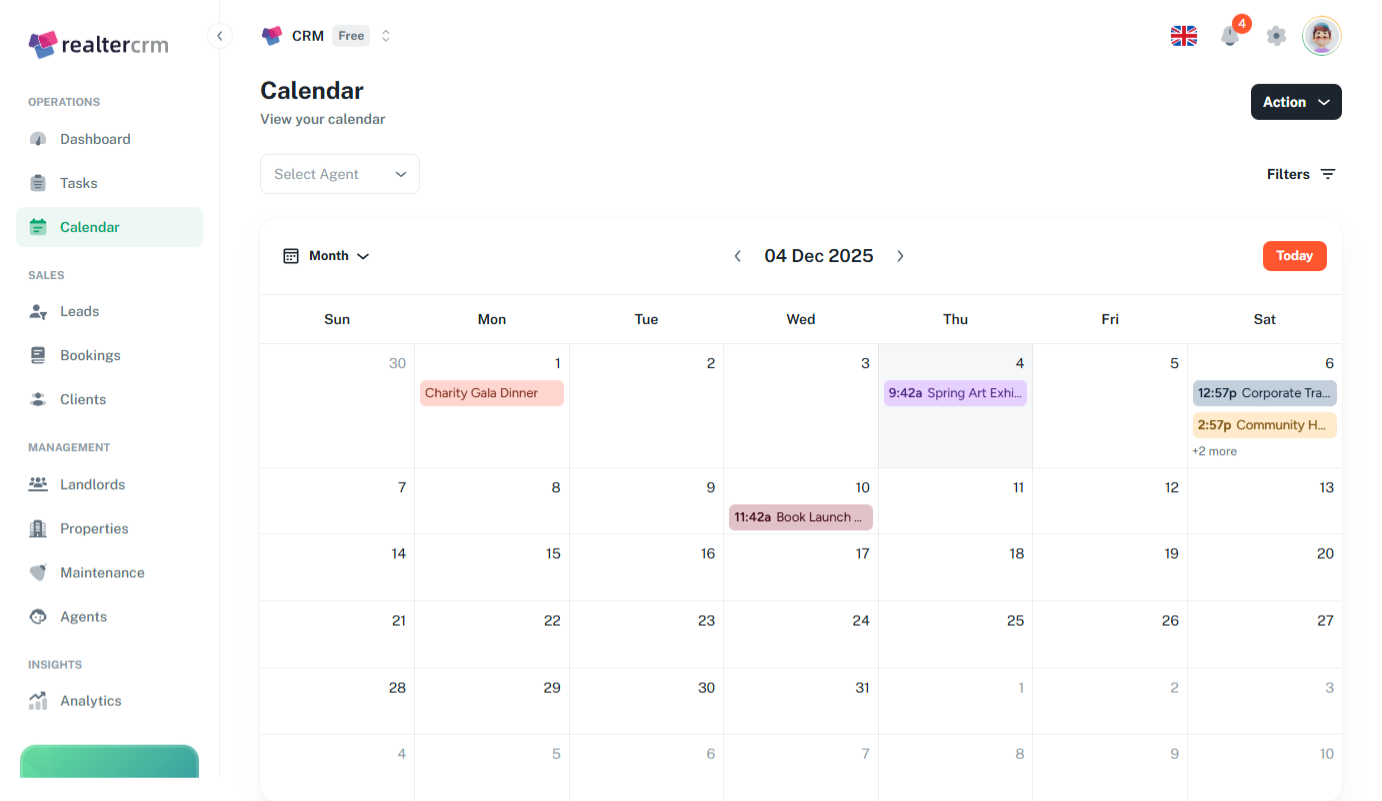Open the user profile avatar
The height and width of the screenshot is (801, 1382).
1321,36
